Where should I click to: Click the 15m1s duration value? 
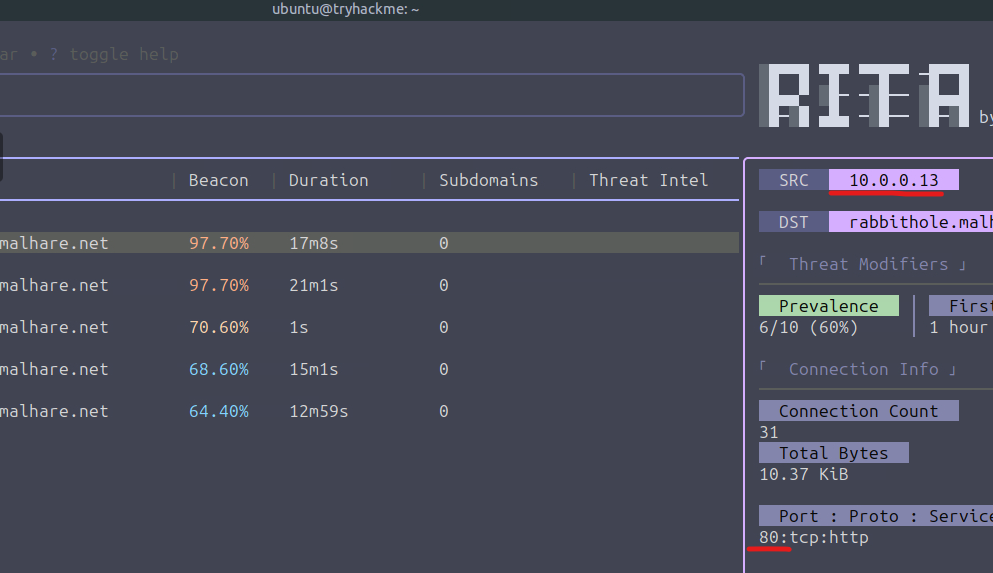click(x=313, y=369)
